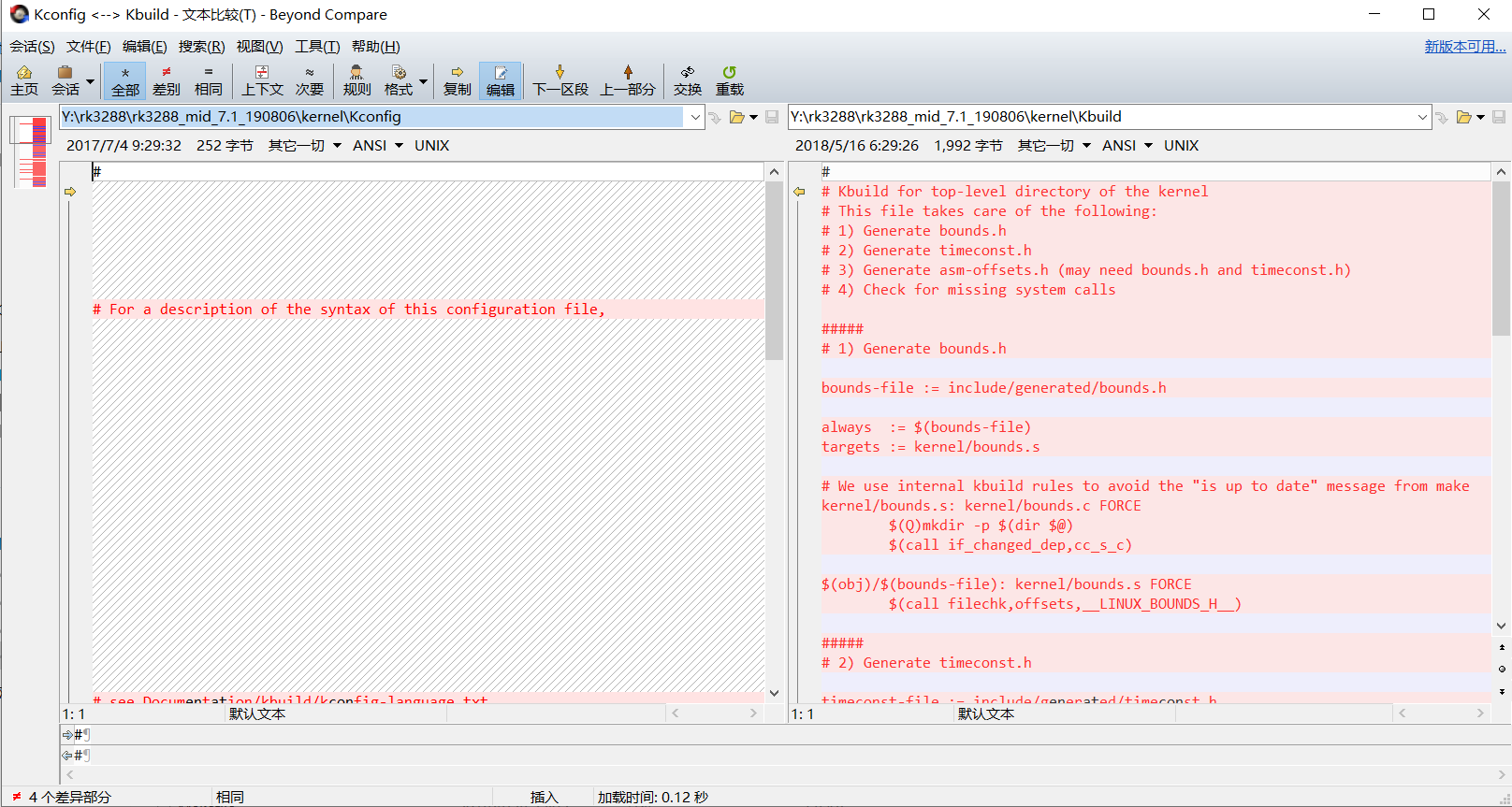Image resolution: width=1512 pixels, height=807 pixels.
Task: Click the left pane copy-to-right arrow
Action: [70, 192]
